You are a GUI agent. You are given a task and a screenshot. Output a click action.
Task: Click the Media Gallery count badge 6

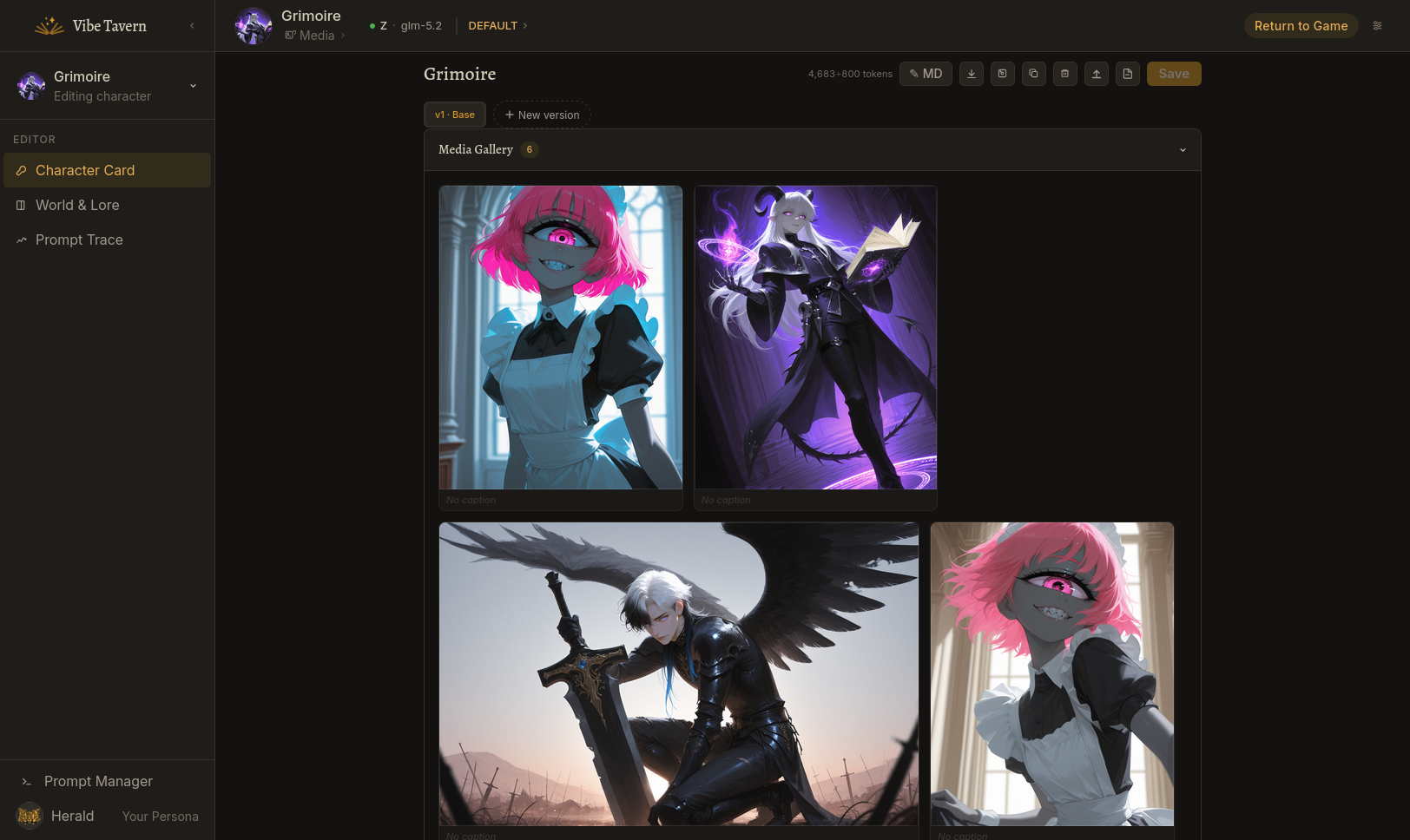tap(530, 149)
